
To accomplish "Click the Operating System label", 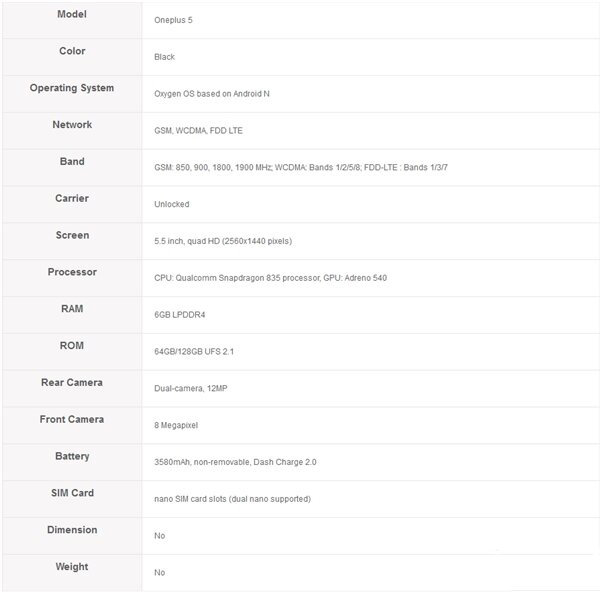I will (x=71, y=88).
